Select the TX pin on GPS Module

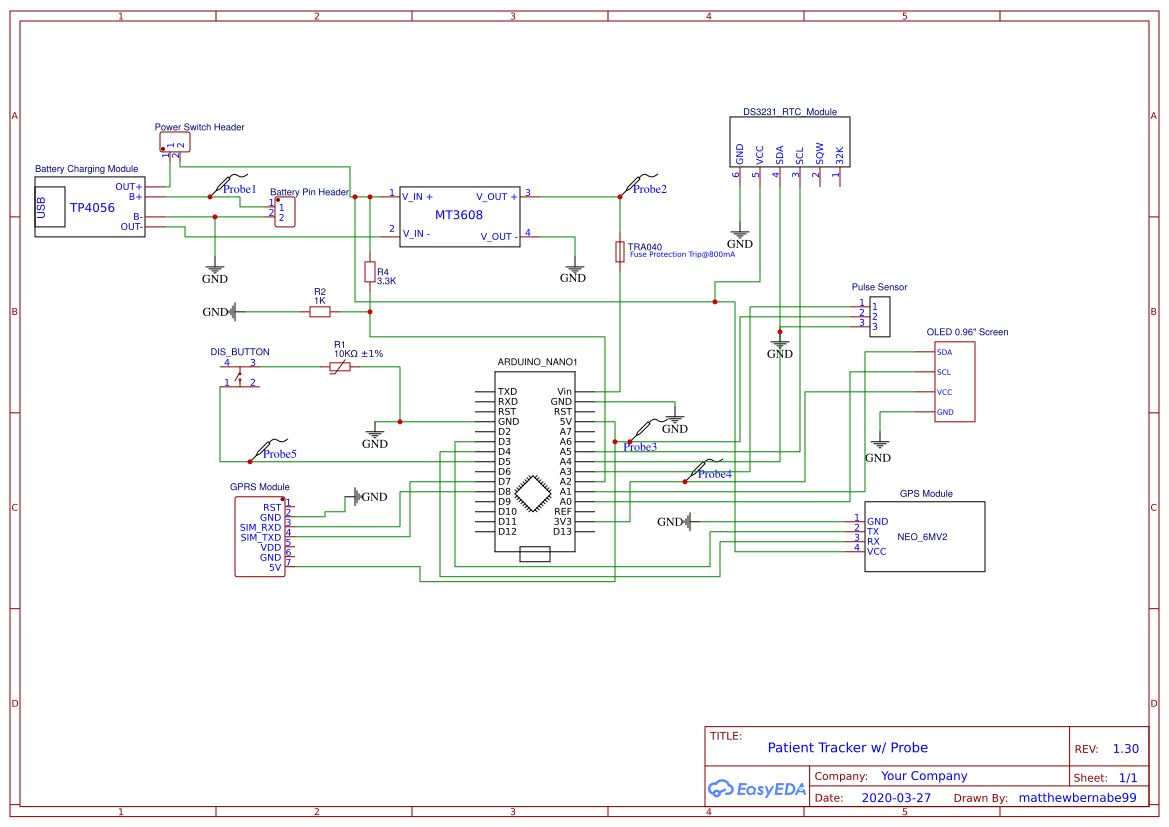[873, 532]
